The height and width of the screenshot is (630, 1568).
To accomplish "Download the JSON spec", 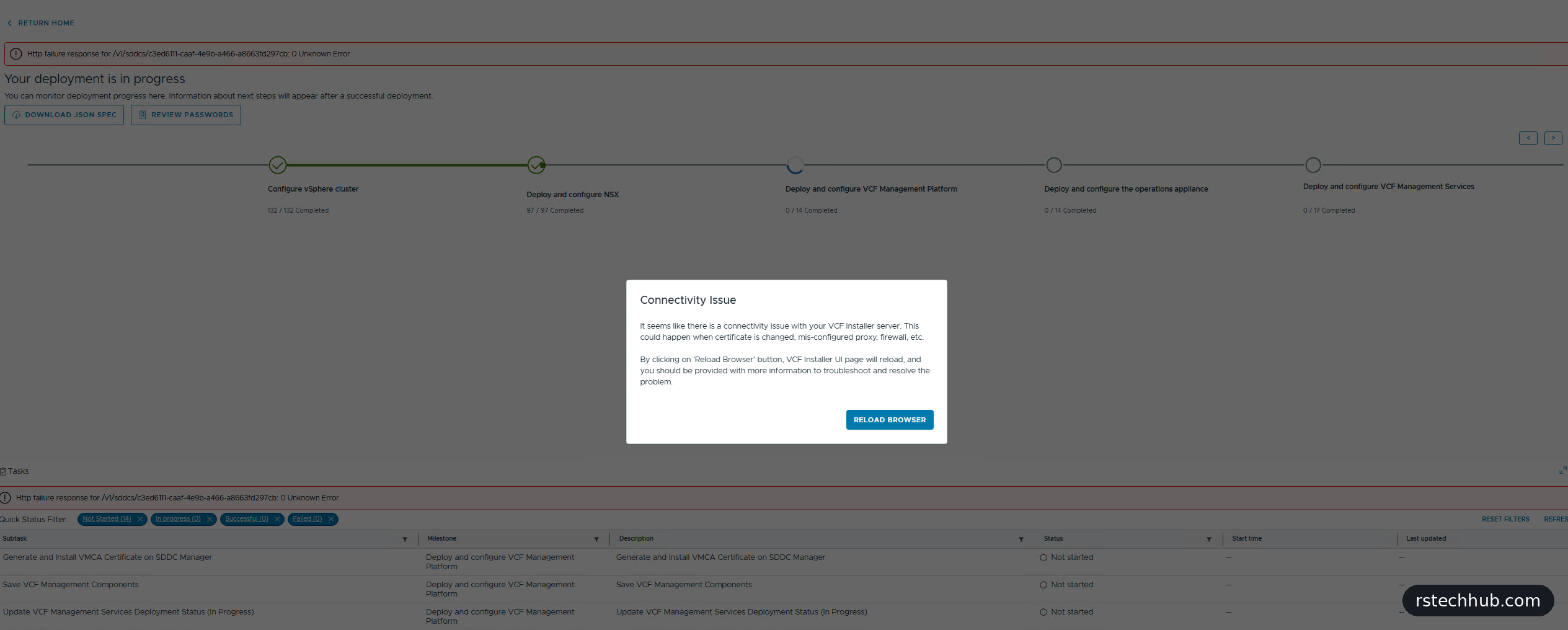I will (x=64, y=115).
